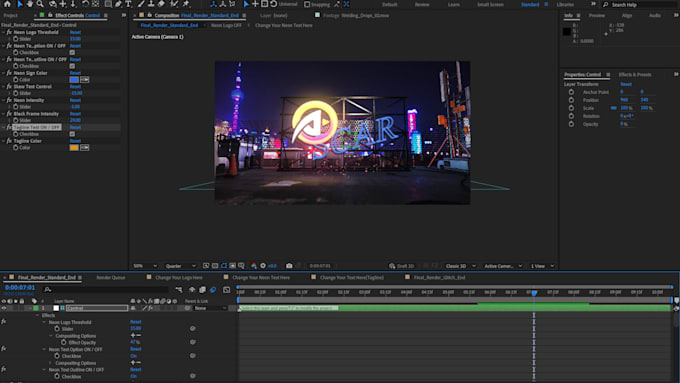Expand workspace overflow chevrons near Libraries
The width and height of the screenshot is (680, 383).
[593, 4]
